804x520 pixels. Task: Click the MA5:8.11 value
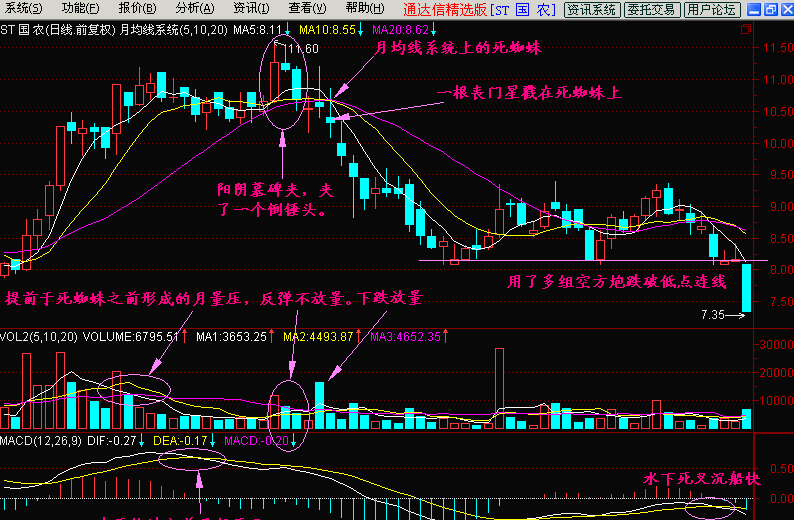coord(257,30)
